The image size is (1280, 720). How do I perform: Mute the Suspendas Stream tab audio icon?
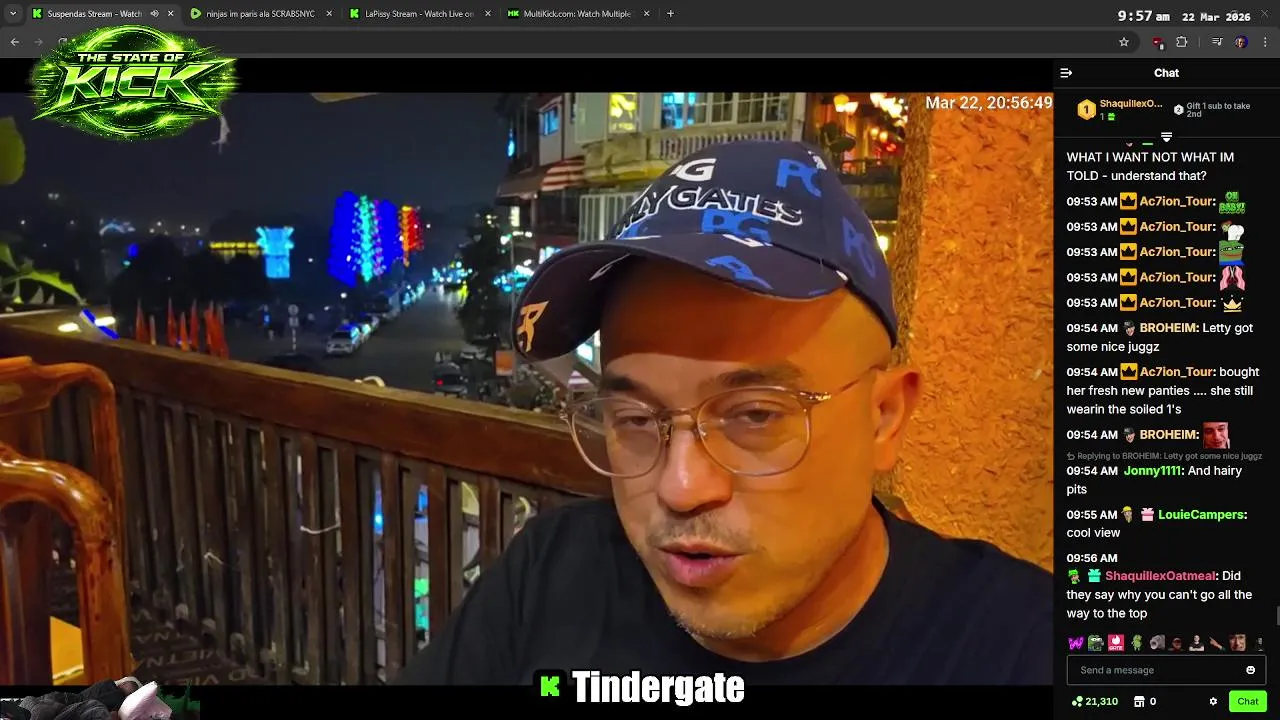point(154,14)
